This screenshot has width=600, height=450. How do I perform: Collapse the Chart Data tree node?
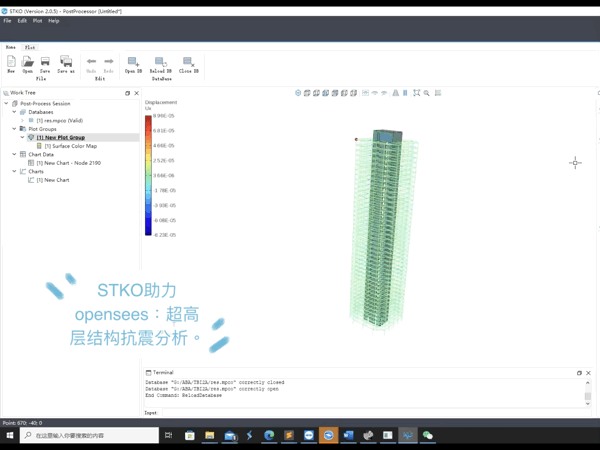14,154
